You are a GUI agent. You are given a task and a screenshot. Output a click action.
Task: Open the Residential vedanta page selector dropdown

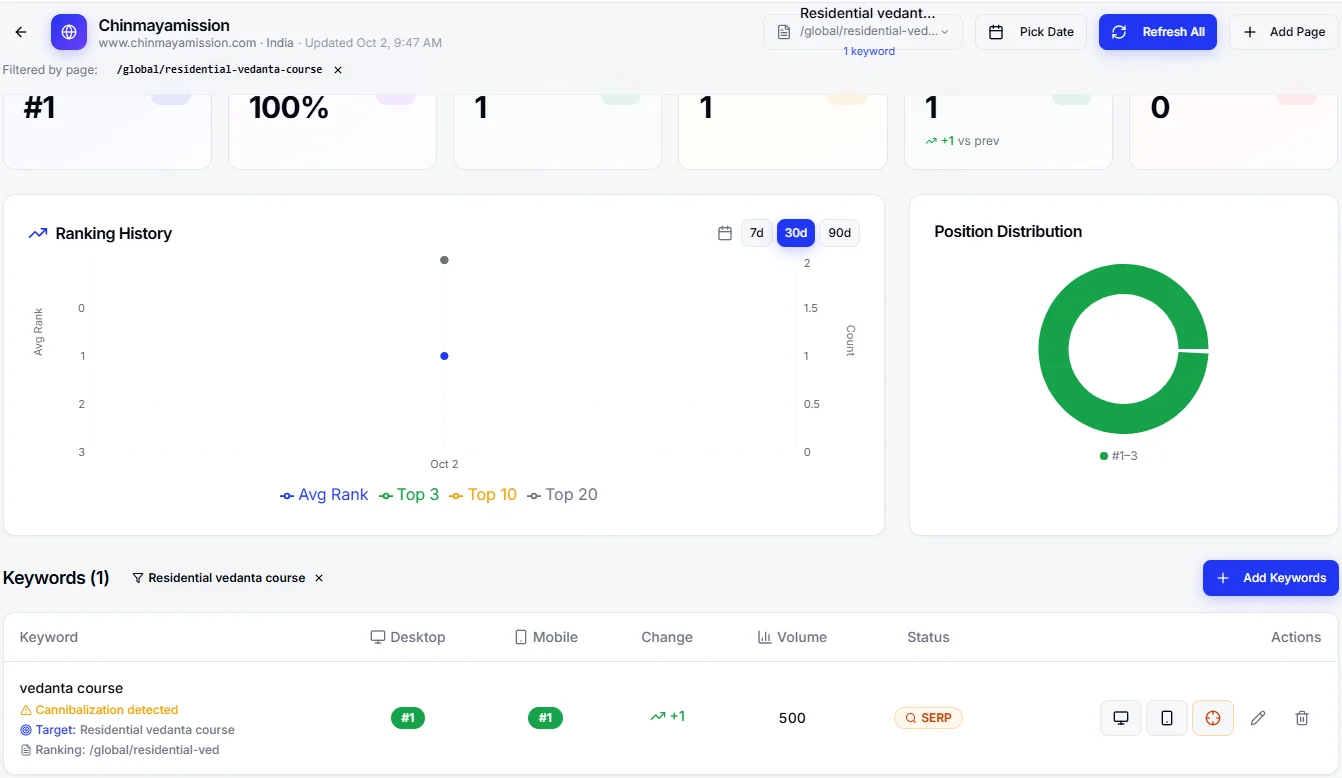(x=863, y=32)
